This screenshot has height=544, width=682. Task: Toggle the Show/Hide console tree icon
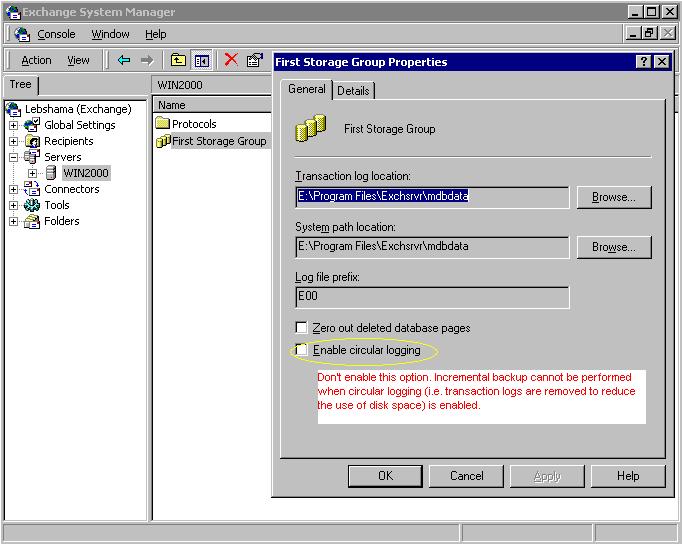click(201, 60)
